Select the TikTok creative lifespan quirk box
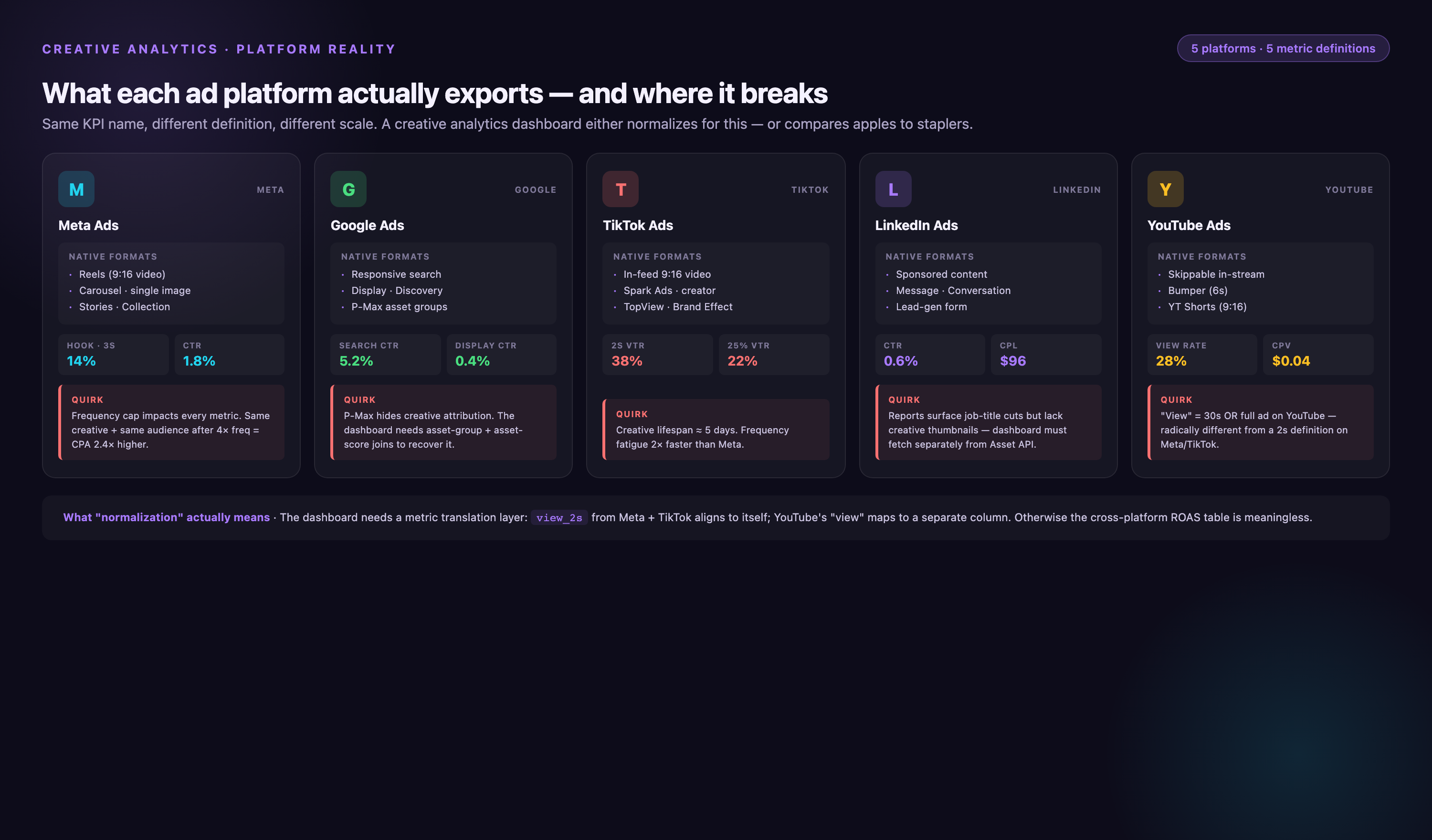Screen dimensions: 1432x840 pos(716,429)
